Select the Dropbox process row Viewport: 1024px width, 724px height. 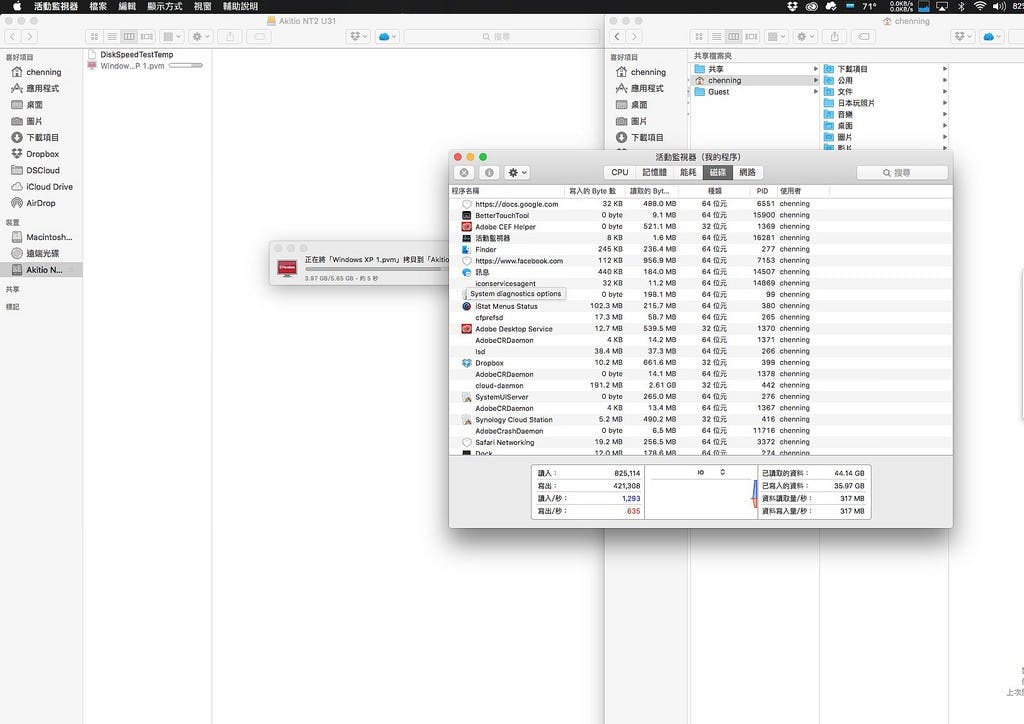[701, 363]
